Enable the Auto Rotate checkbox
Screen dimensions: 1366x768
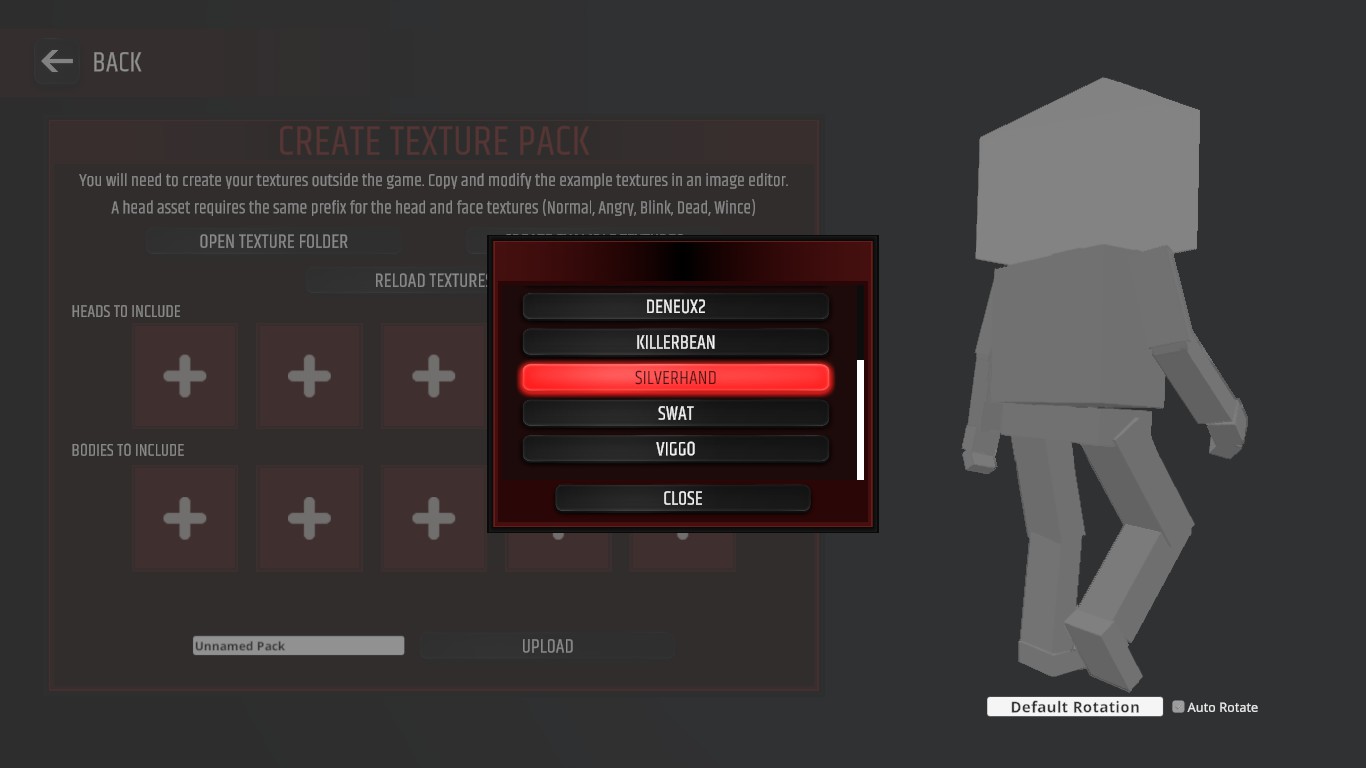tap(1178, 707)
